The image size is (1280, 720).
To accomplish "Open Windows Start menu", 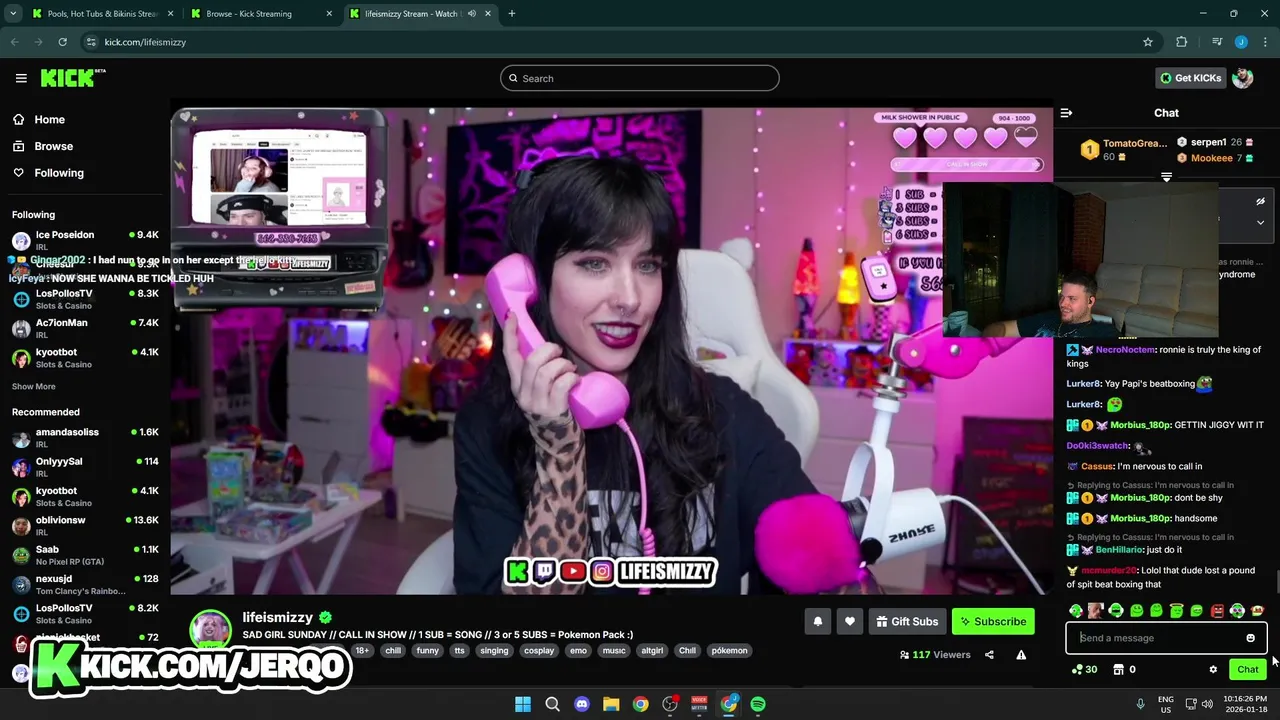I will pos(523,704).
